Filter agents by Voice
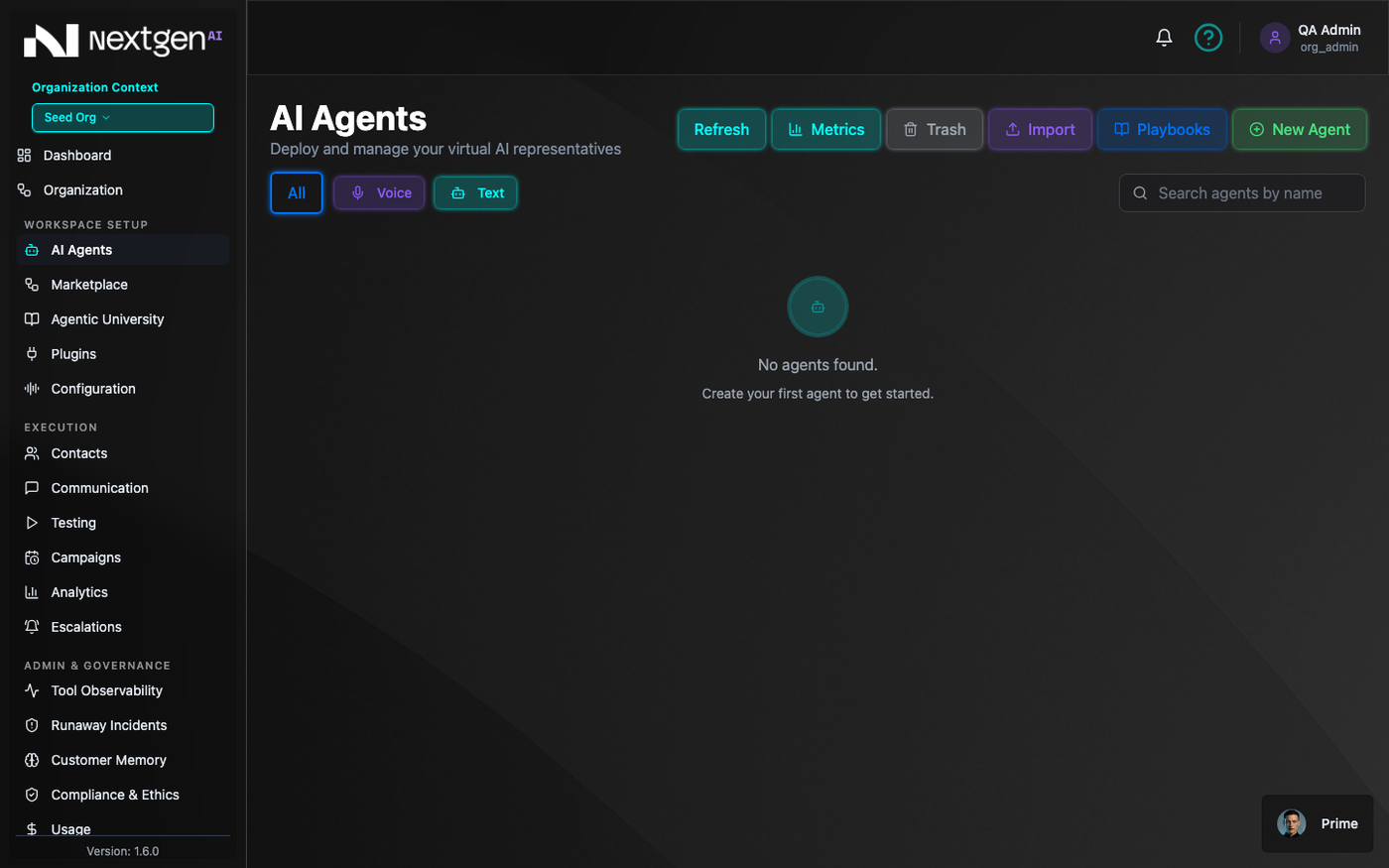Screen dimensions: 1389x868 coord(379,192)
